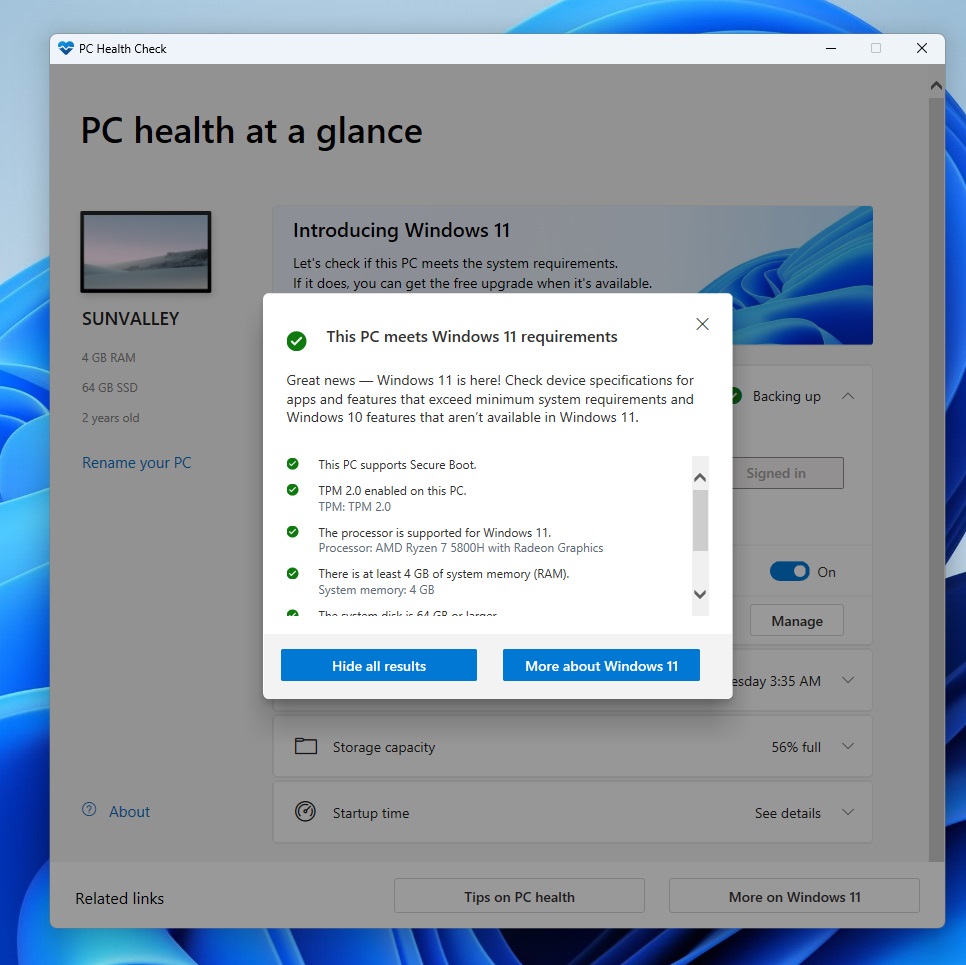Click the green check next to TPM 2.0
Image resolution: width=966 pixels, height=965 pixels.
(x=293, y=490)
